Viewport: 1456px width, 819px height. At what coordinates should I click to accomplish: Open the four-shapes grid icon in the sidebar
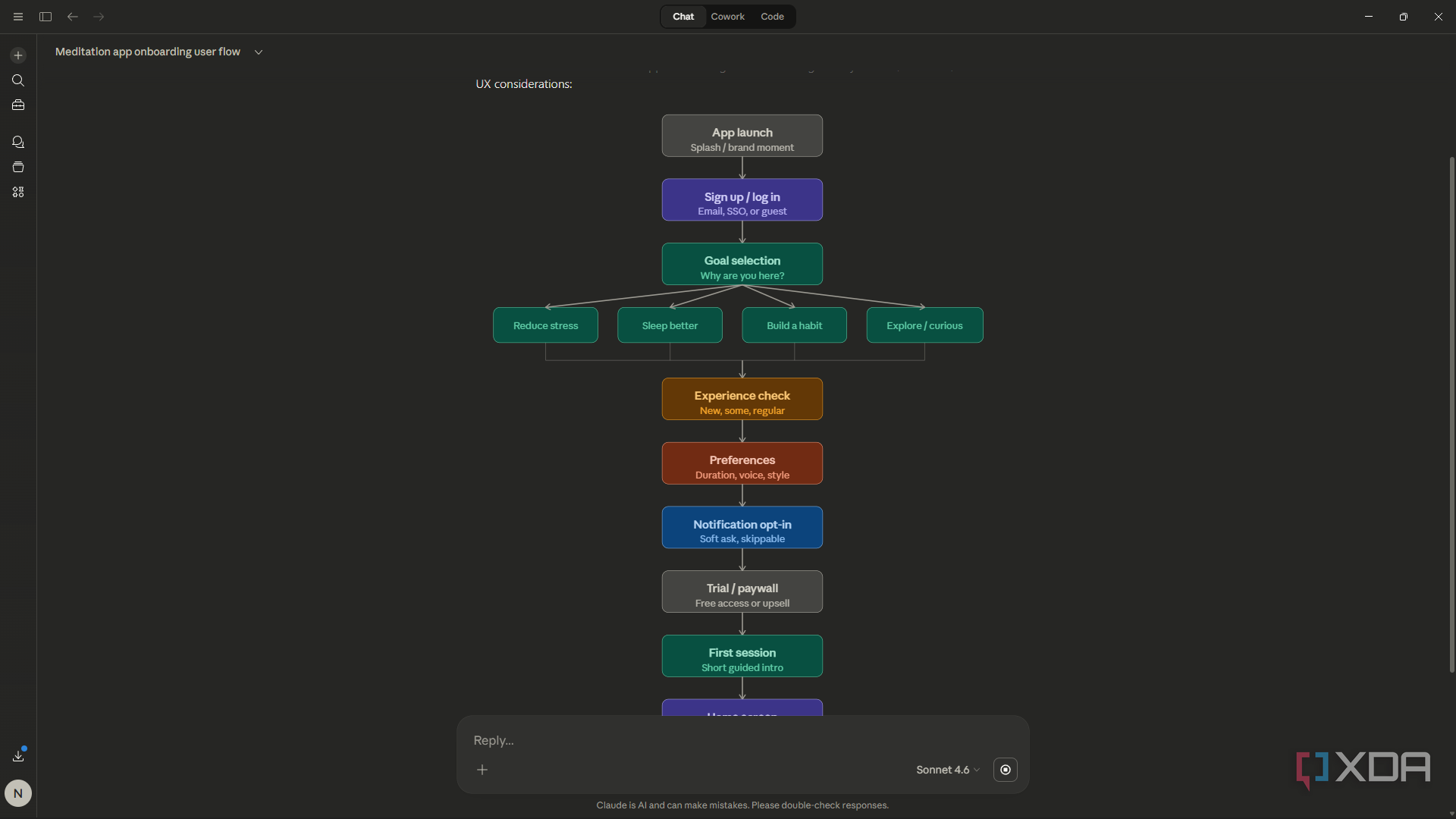tap(18, 193)
